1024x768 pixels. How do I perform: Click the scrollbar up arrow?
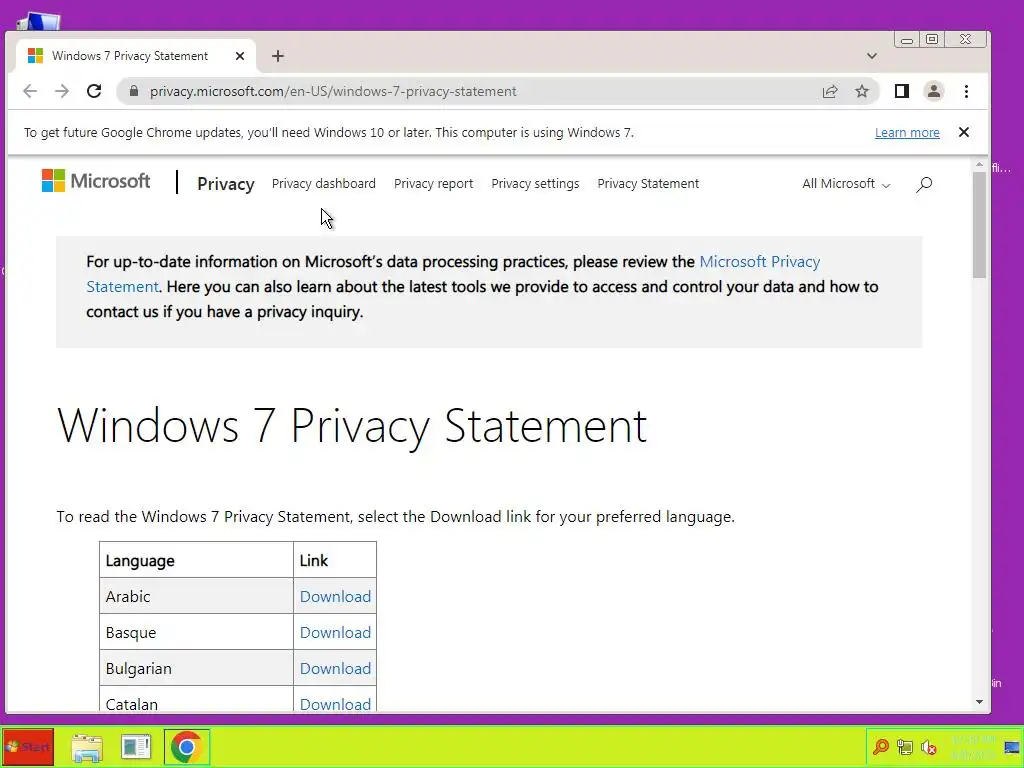(x=978, y=165)
